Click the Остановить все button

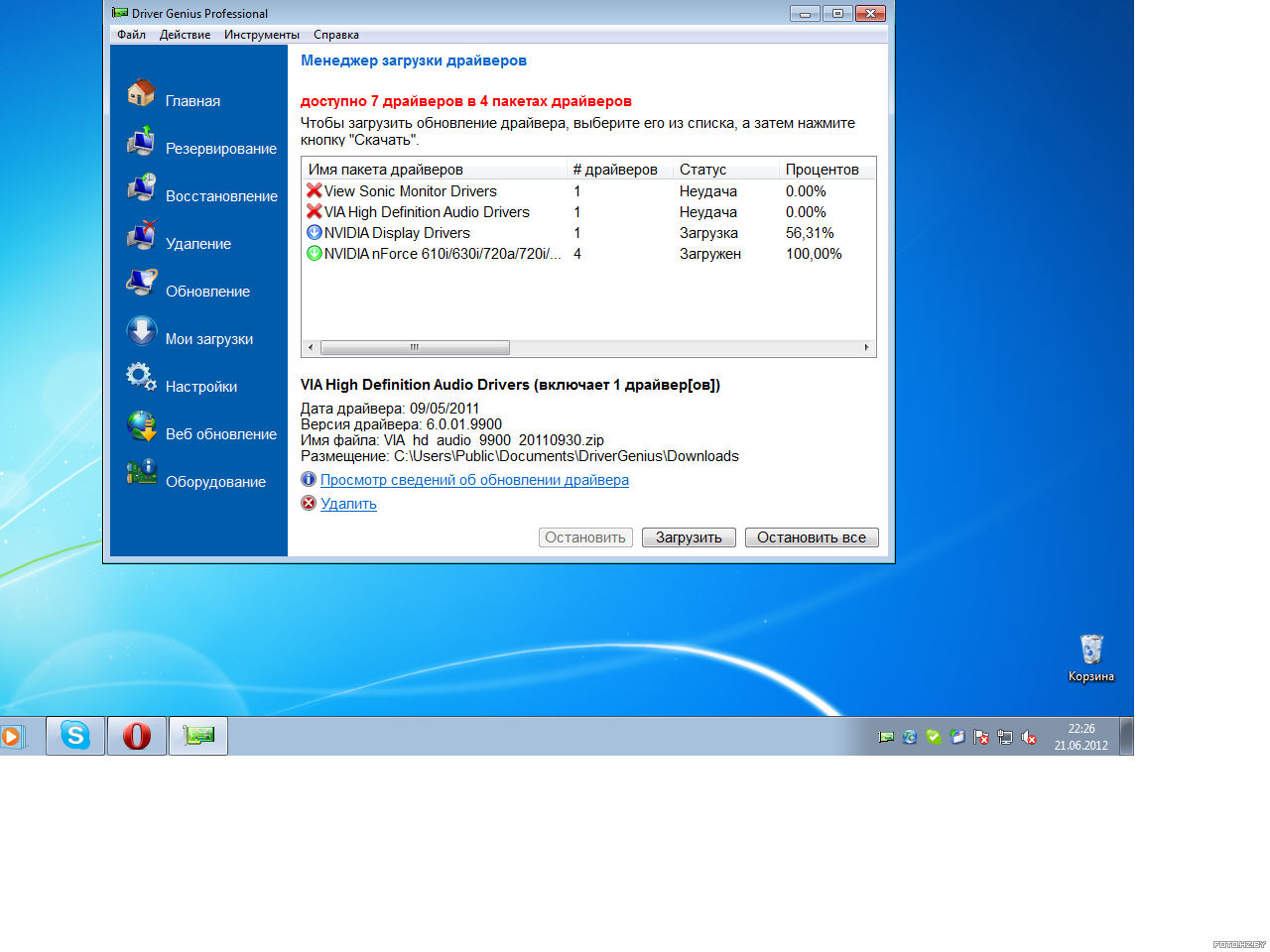click(x=812, y=537)
